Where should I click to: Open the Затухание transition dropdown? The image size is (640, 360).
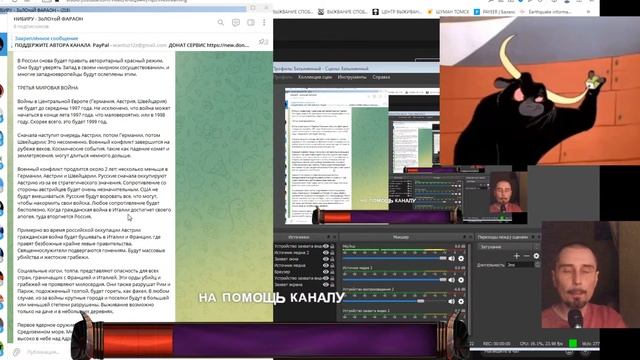pos(509,247)
